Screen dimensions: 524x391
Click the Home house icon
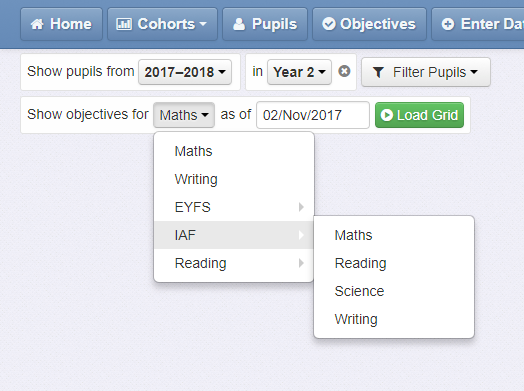pyautogui.click(x=37, y=24)
